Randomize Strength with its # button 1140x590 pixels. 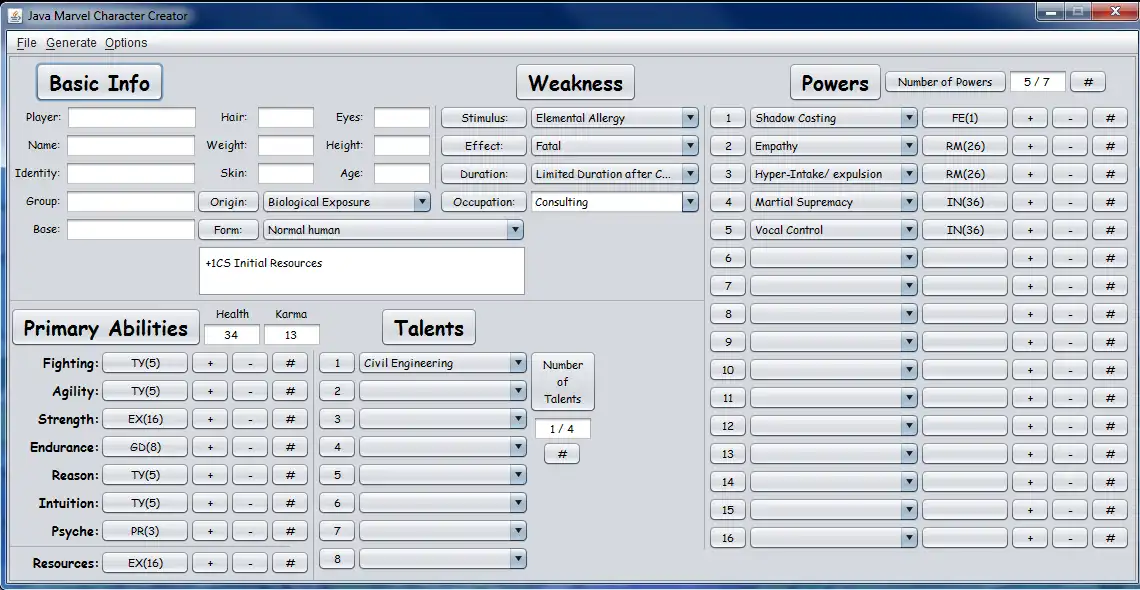(290, 419)
